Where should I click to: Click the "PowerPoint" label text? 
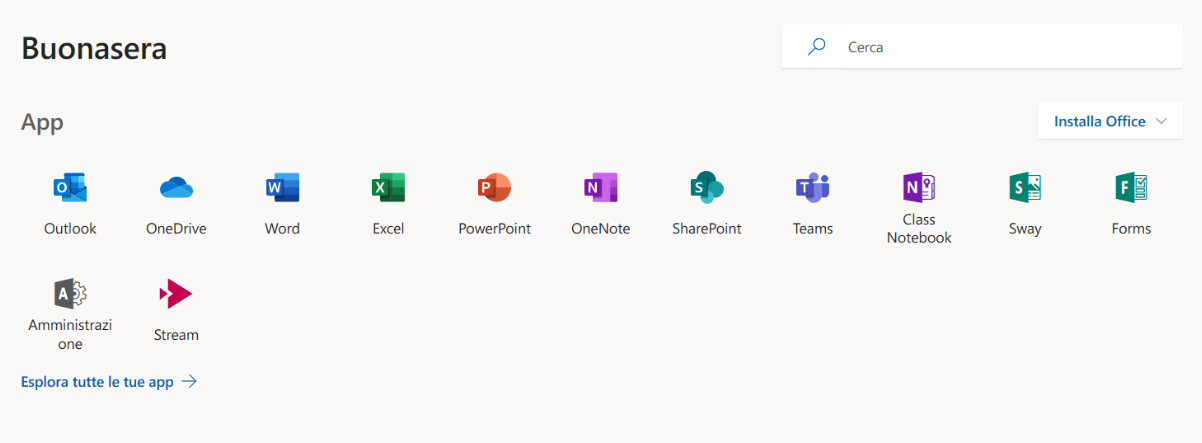click(494, 228)
